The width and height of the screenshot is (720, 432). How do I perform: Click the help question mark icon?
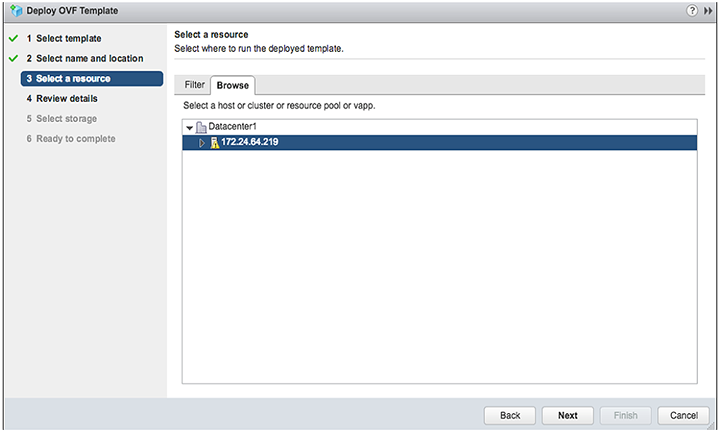(692, 11)
